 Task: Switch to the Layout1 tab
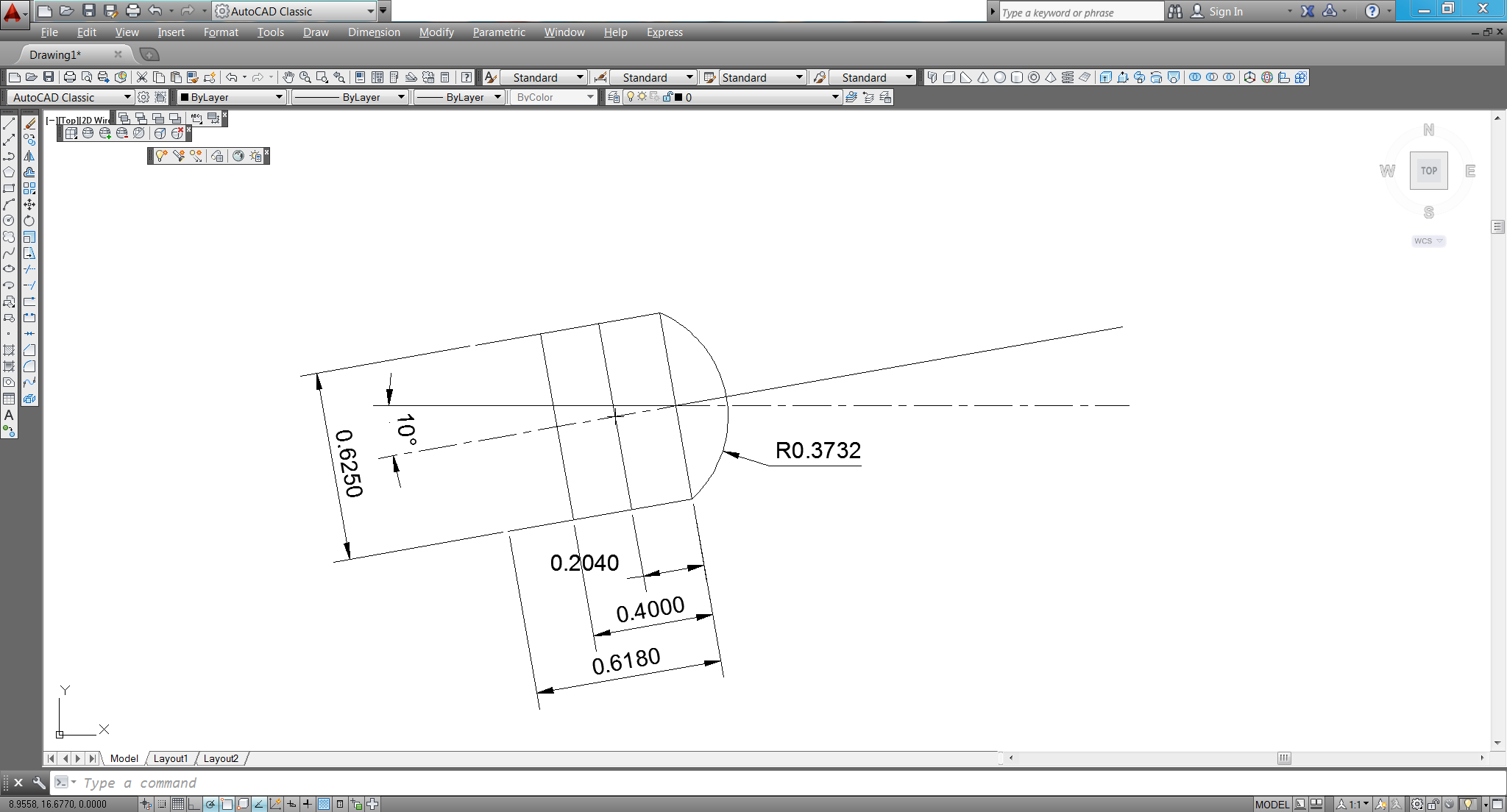(171, 758)
